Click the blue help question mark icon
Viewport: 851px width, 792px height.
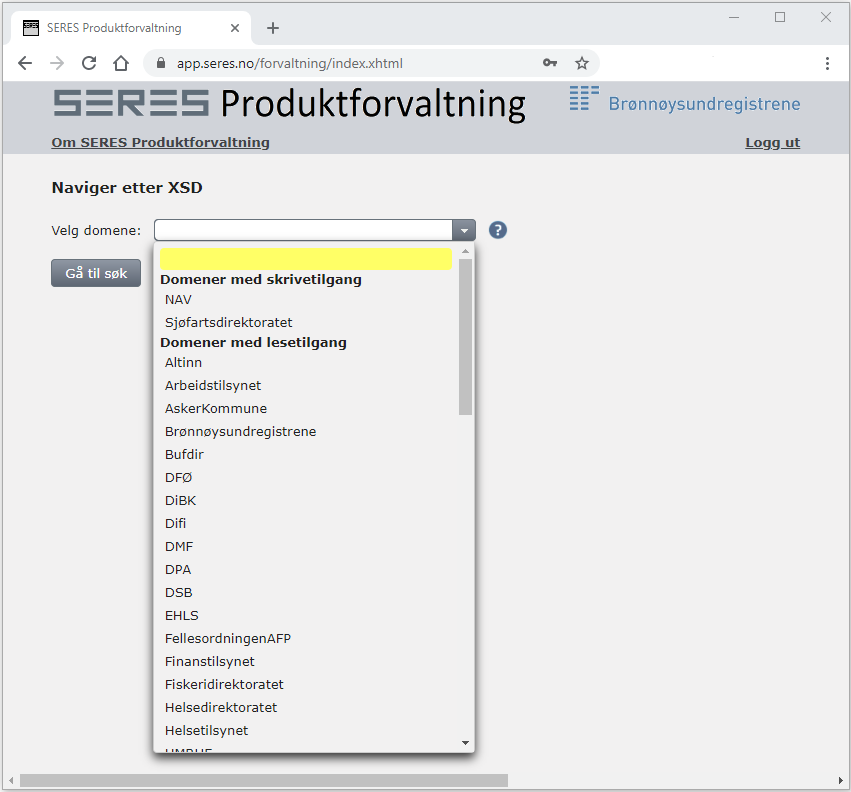pyautogui.click(x=498, y=230)
